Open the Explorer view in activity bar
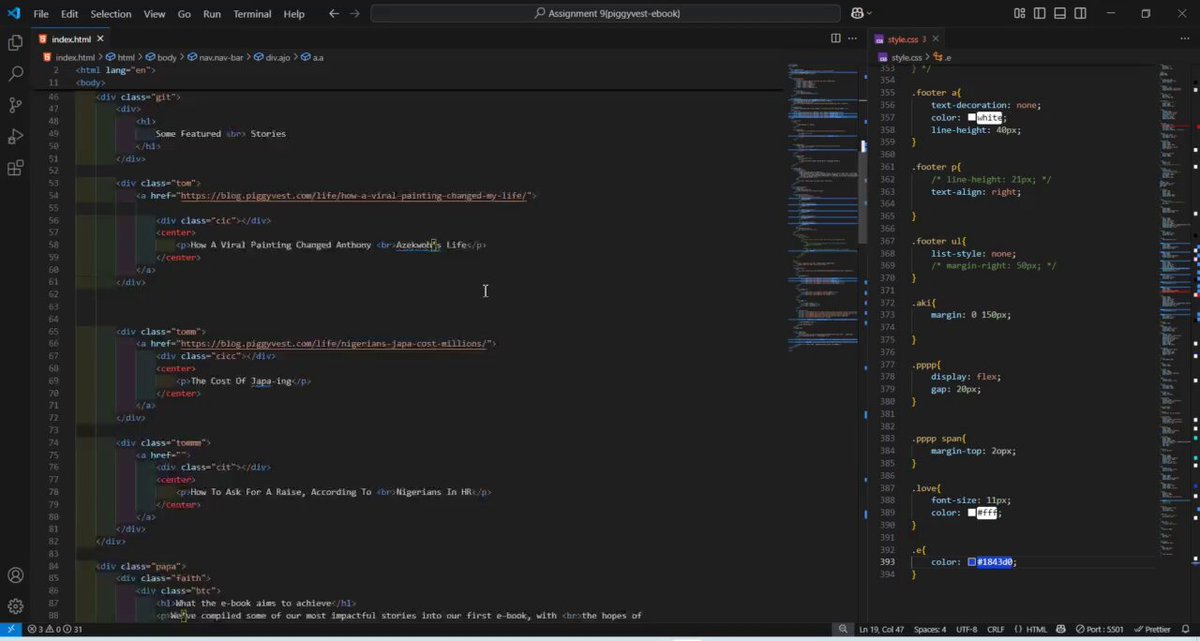This screenshot has width=1200, height=641. tap(15, 43)
